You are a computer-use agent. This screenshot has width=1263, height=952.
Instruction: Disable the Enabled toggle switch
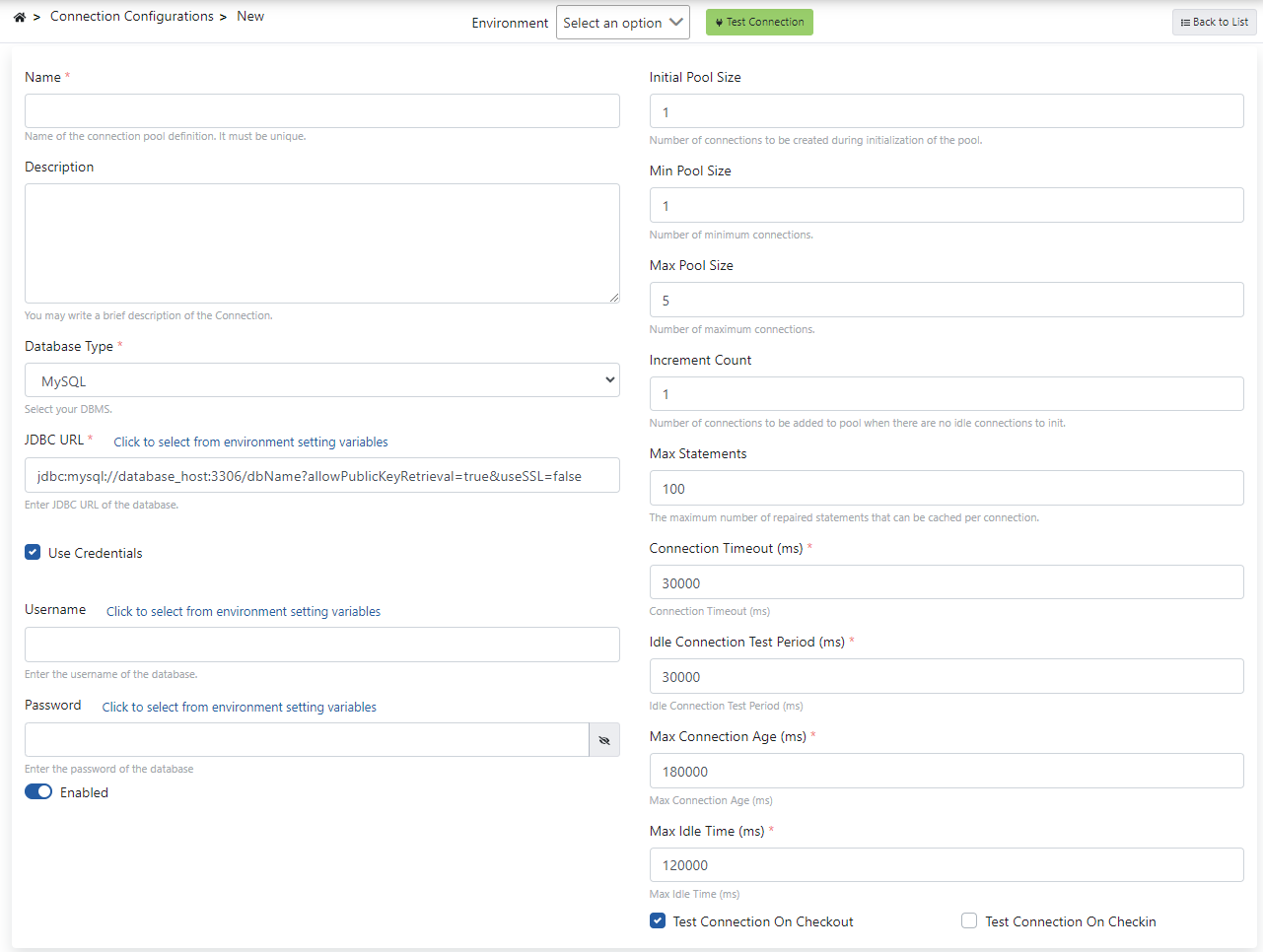click(x=38, y=792)
